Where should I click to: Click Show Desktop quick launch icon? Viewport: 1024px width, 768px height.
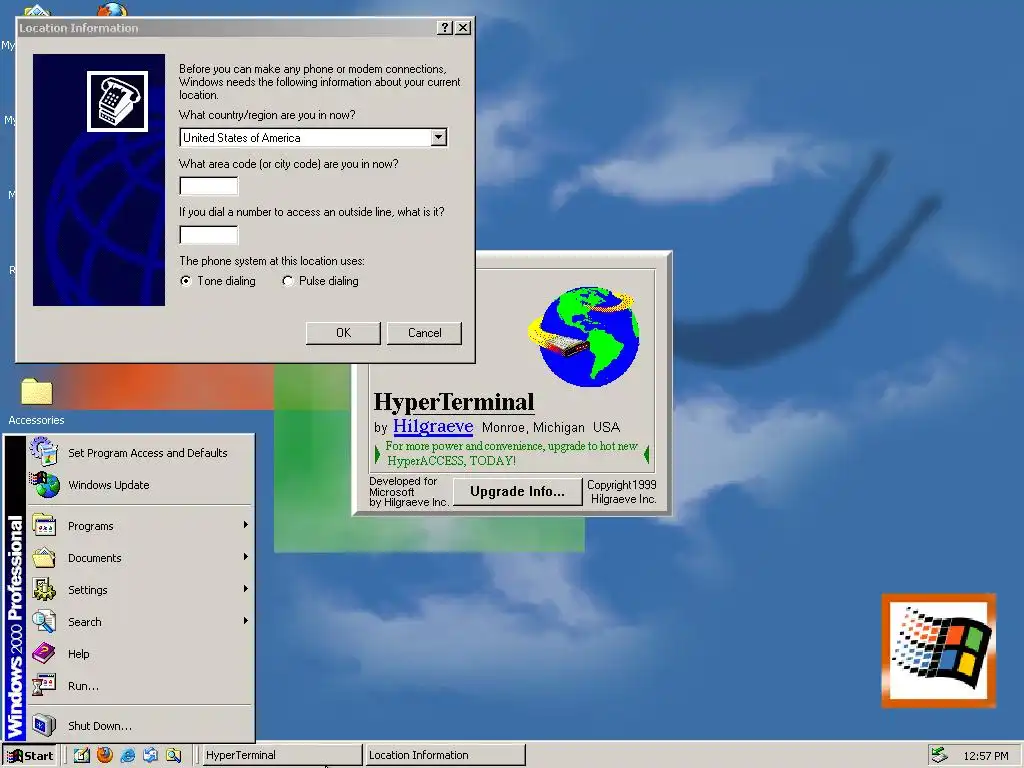click(x=82, y=756)
